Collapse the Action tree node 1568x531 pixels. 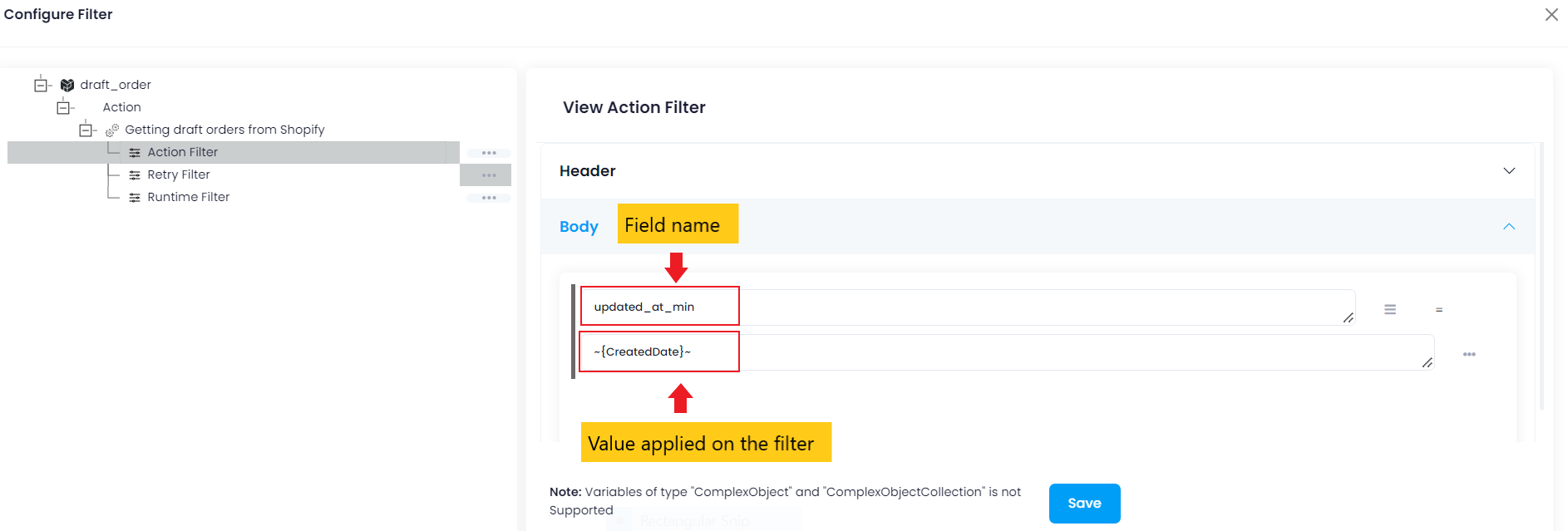coord(63,107)
